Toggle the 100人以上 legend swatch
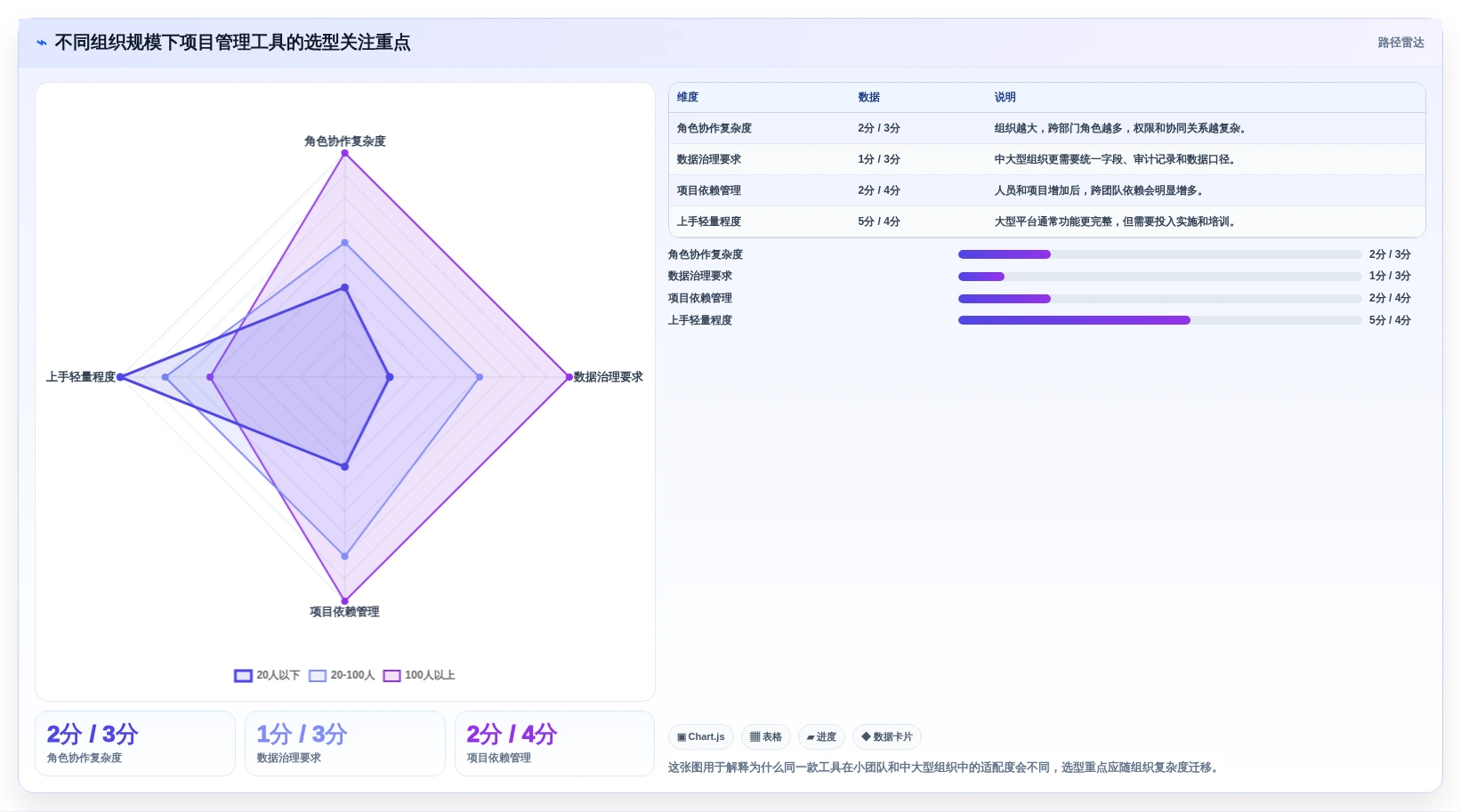 [391, 676]
